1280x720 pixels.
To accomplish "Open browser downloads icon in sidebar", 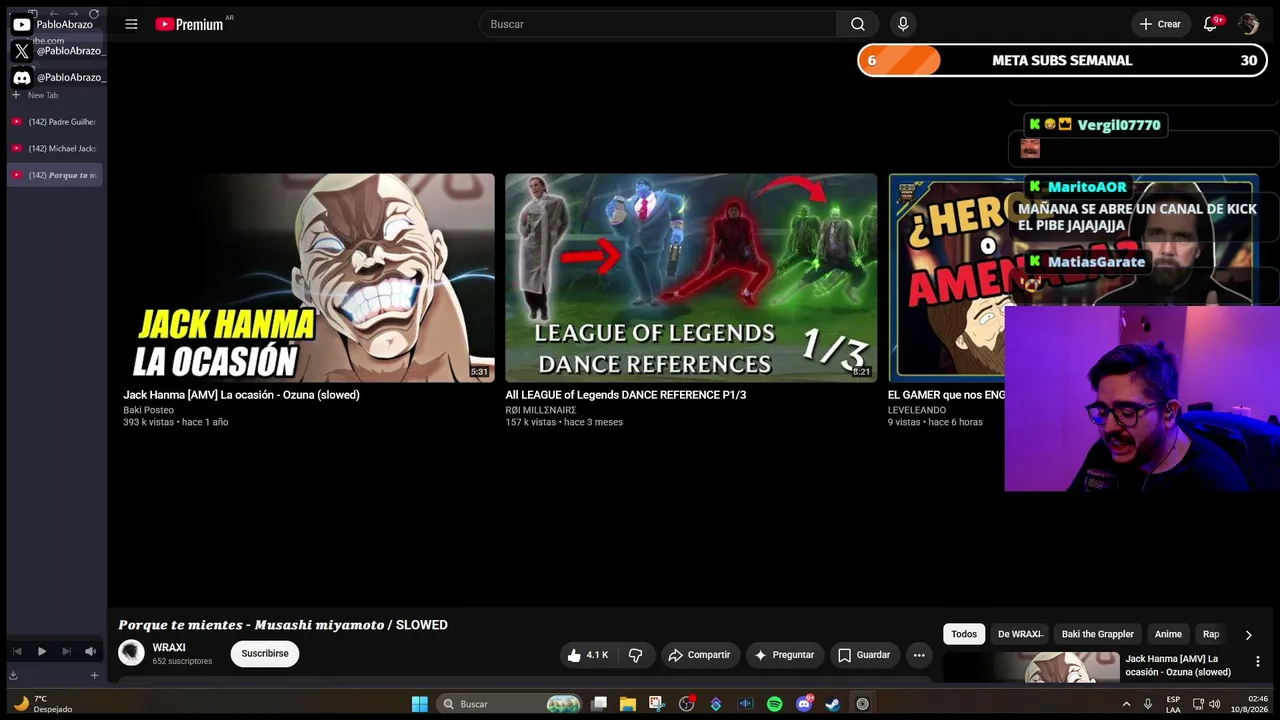I will [13, 675].
